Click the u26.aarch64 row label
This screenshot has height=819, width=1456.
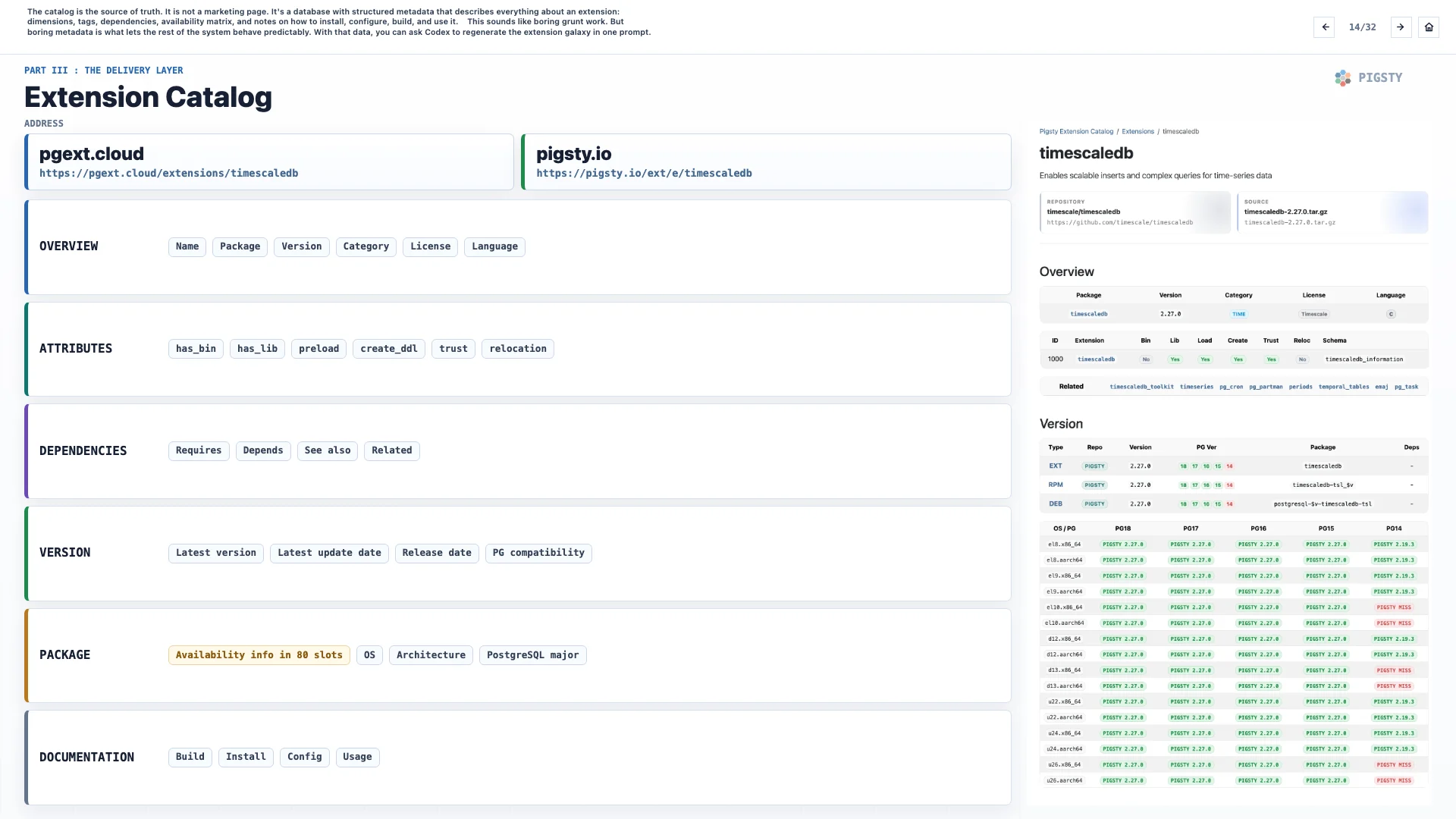(1065, 780)
